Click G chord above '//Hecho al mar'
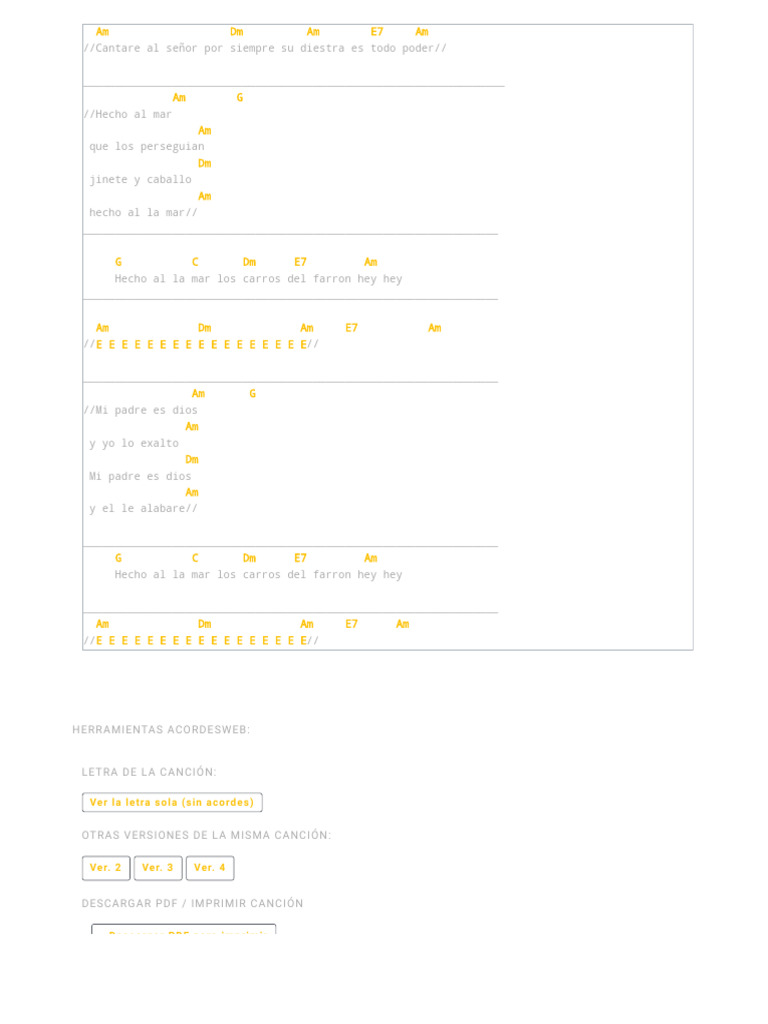The image size is (768, 1024). [x=240, y=98]
